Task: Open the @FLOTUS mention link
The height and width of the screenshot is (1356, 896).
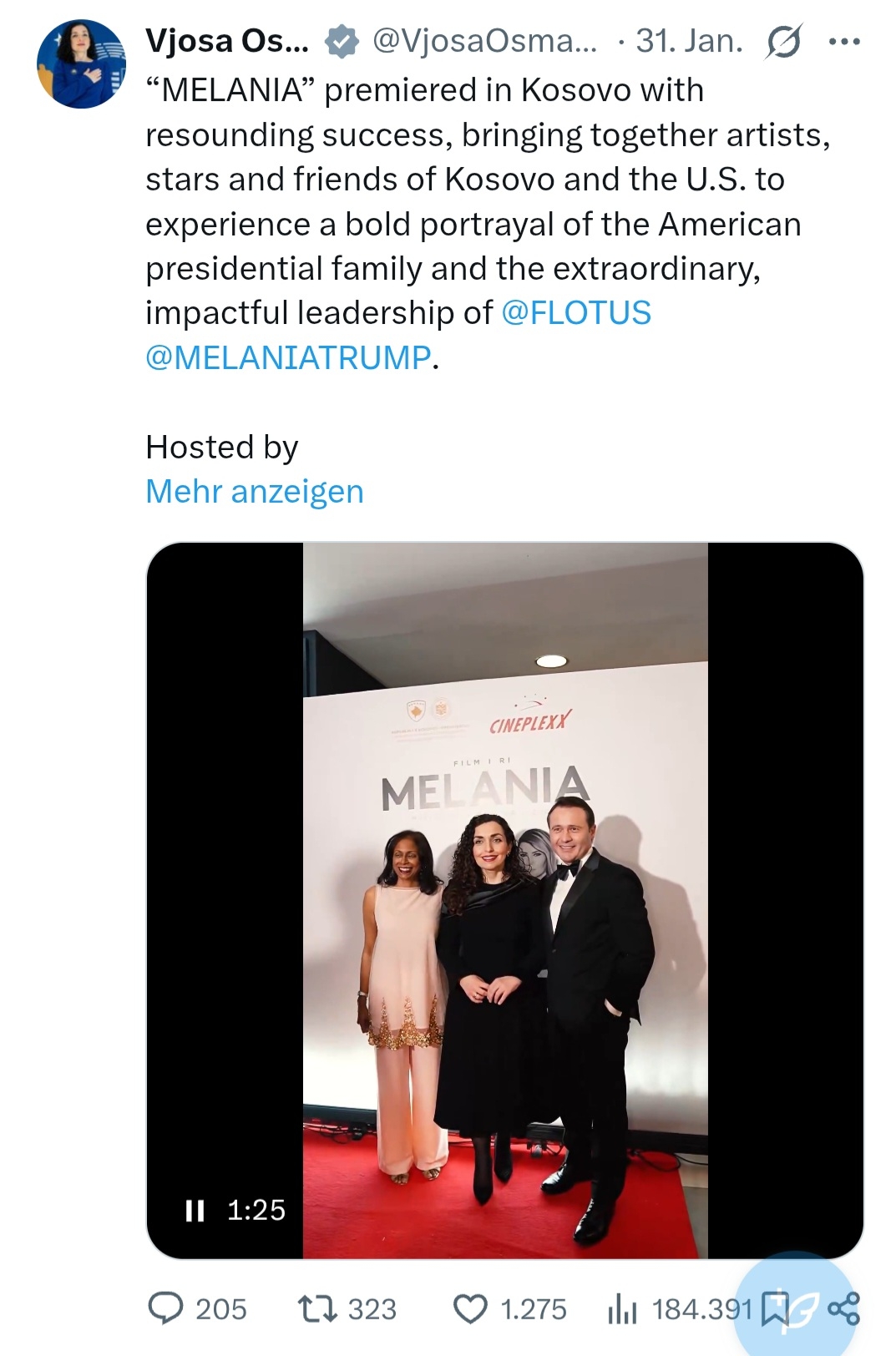Action: 575,313
